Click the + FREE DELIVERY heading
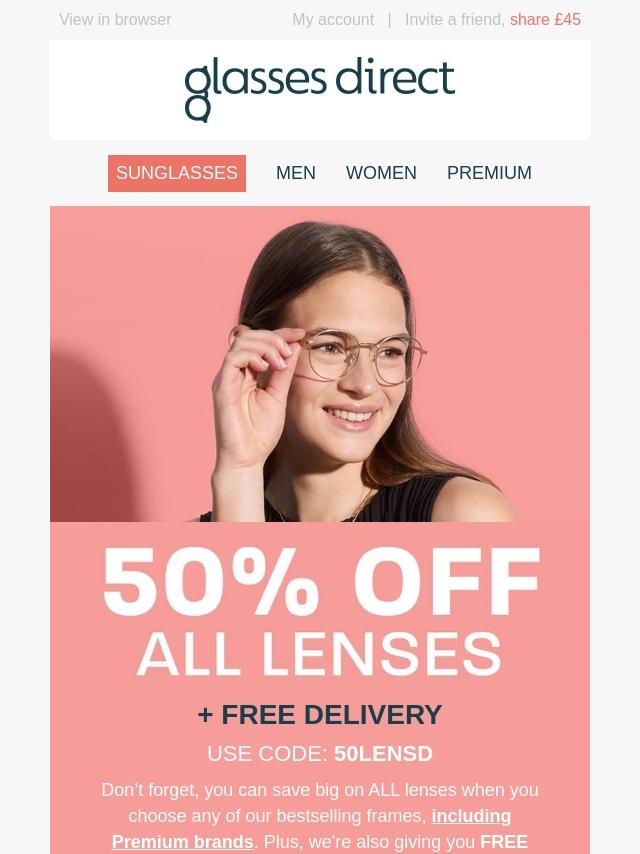The width and height of the screenshot is (640, 854). [x=320, y=715]
